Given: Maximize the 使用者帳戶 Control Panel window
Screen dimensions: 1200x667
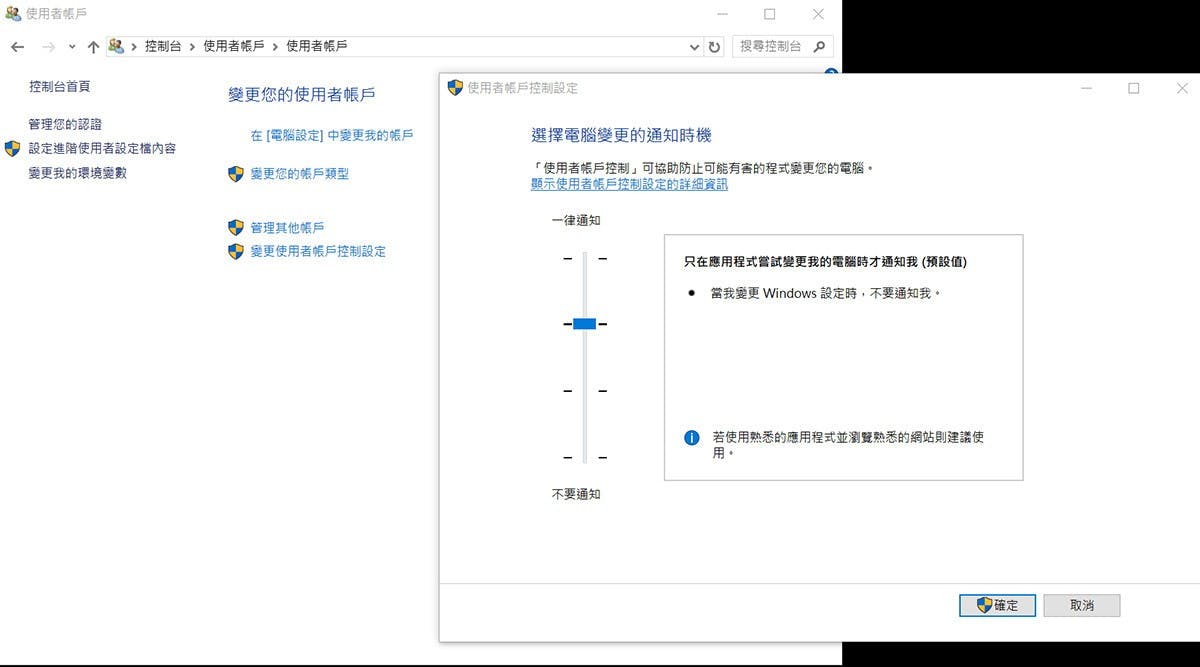Looking at the screenshot, I should (770, 14).
